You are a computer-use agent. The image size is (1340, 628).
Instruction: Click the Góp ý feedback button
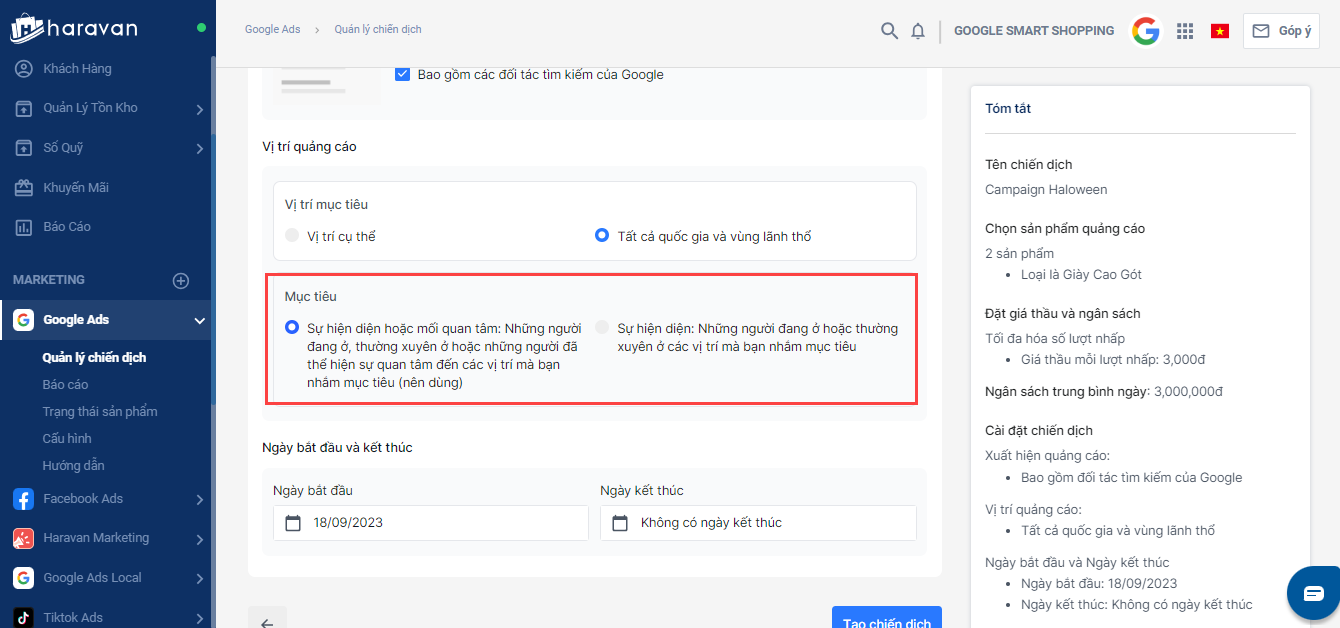(x=1281, y=31)
